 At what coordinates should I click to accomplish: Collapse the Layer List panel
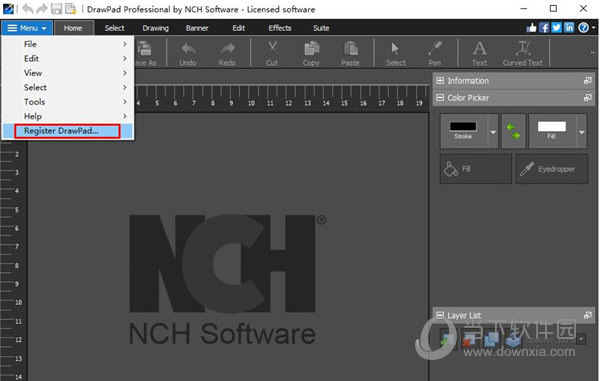[440, 315]
